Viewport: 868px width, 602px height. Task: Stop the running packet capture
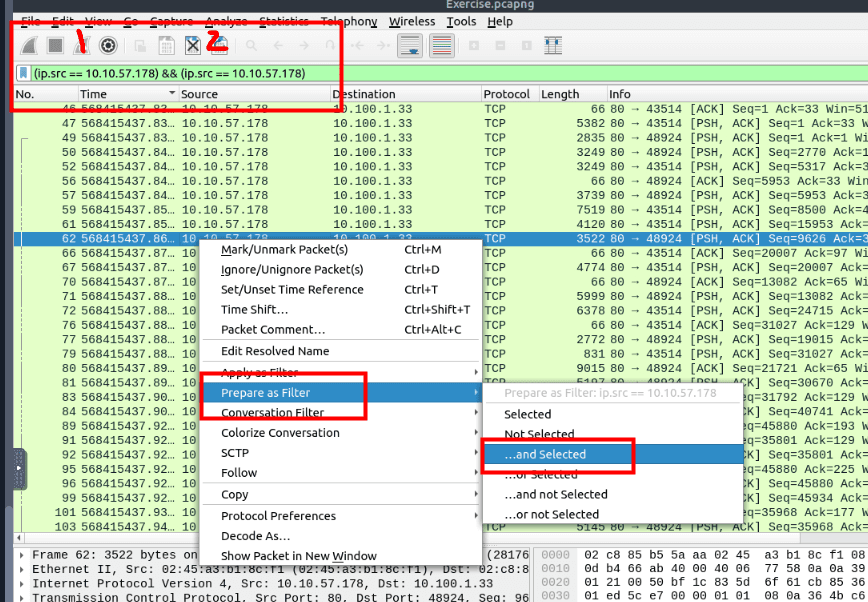(x=56, y=45)
